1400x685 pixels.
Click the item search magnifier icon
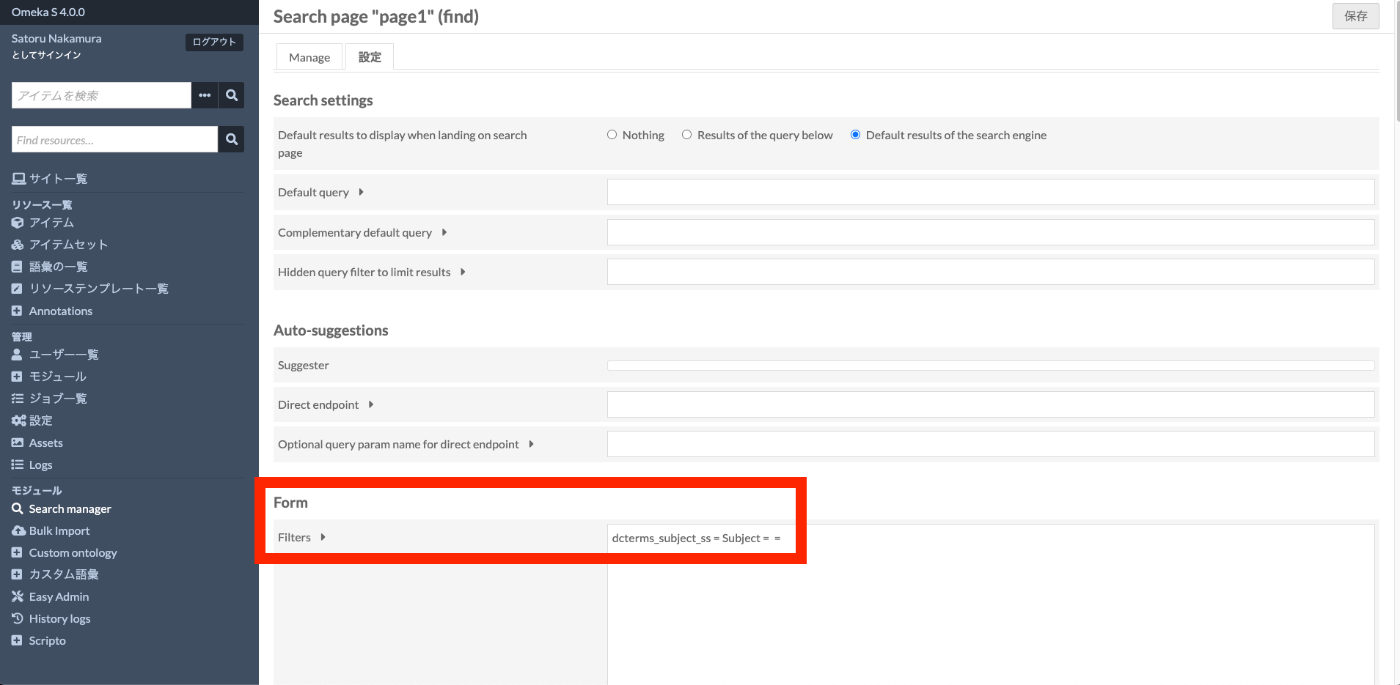[x=231, y=95]
